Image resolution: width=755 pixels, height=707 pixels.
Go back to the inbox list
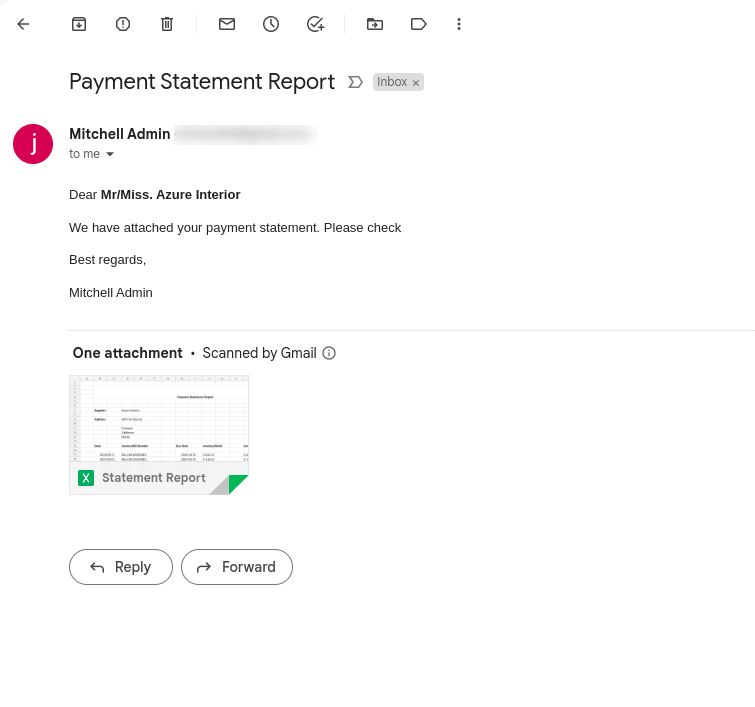coord(24,24)
